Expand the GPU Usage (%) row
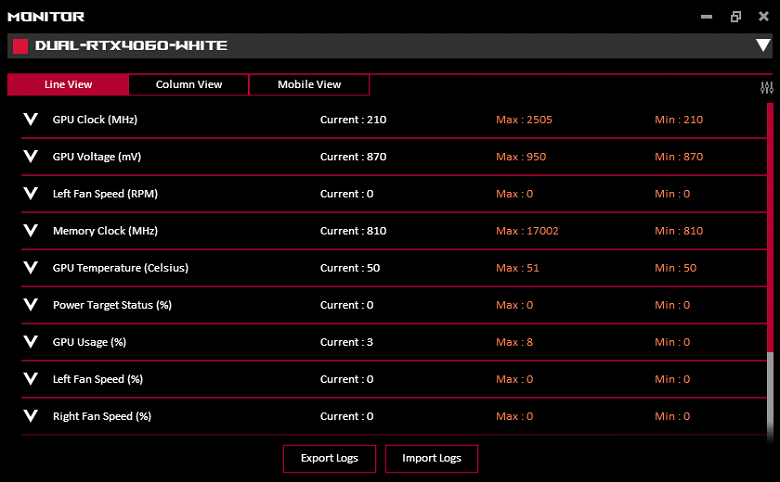This screenshot has height=482, width=780. tap(31, 342)
